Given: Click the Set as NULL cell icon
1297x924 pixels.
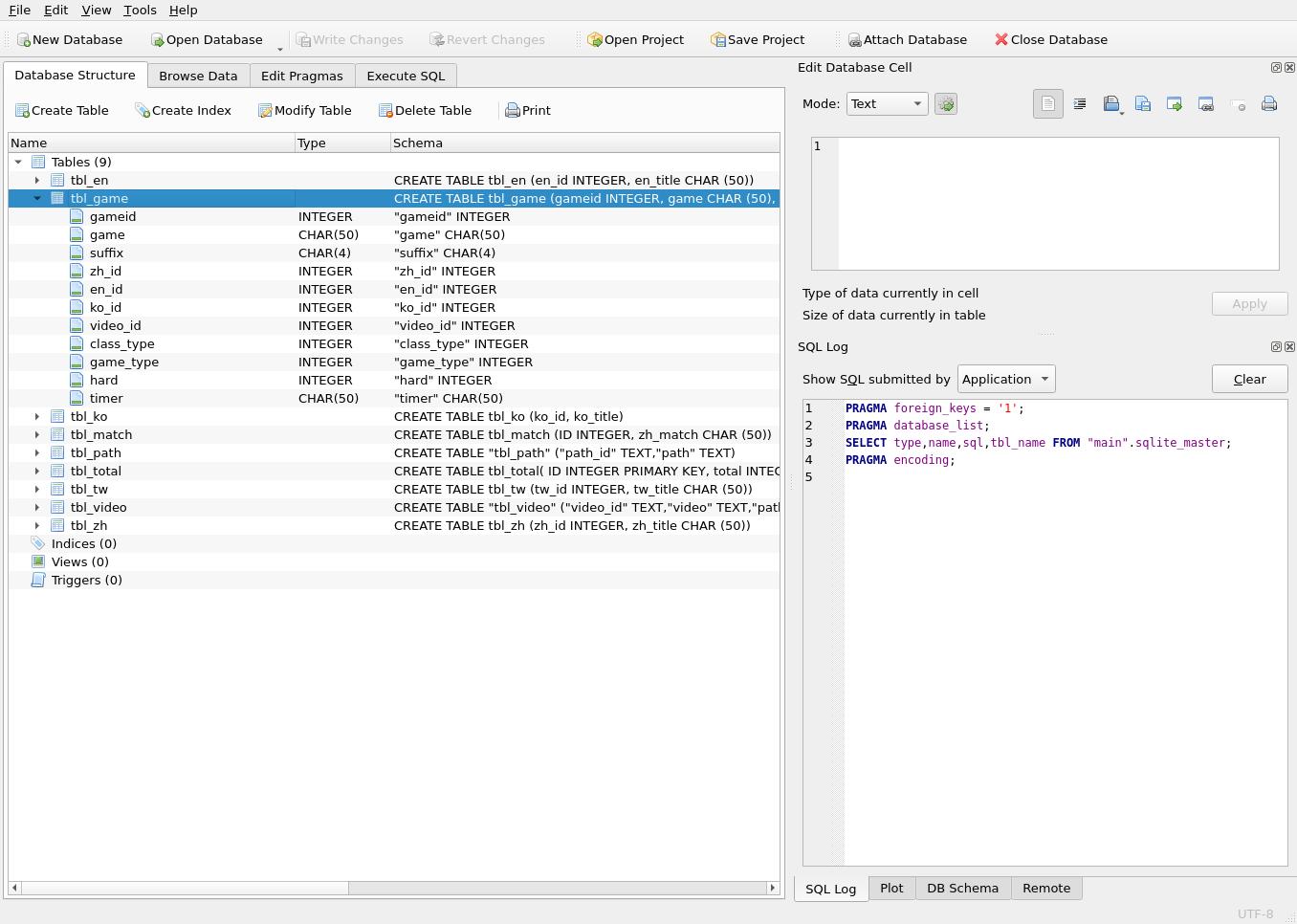Looking at the screenshot, I should coord(1238,104).
